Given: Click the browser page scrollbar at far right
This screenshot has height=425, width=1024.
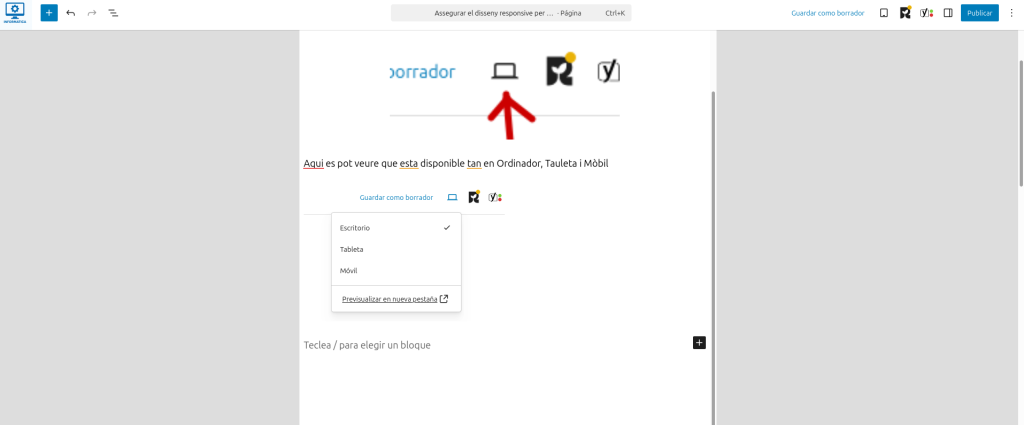Looking at the screenshot, I should click(1020, 124).
